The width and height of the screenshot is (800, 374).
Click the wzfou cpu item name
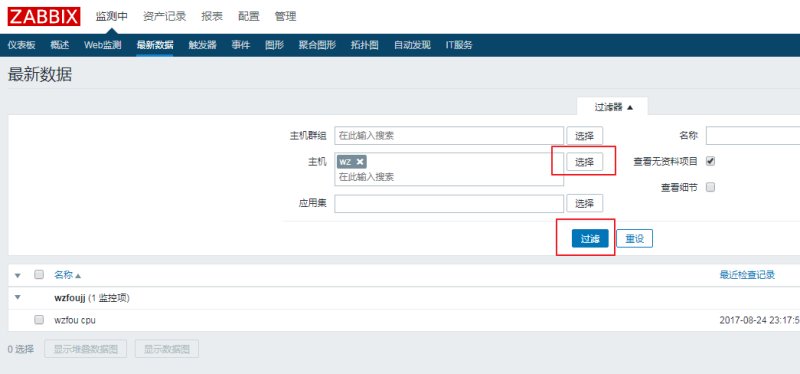[74, 320]
